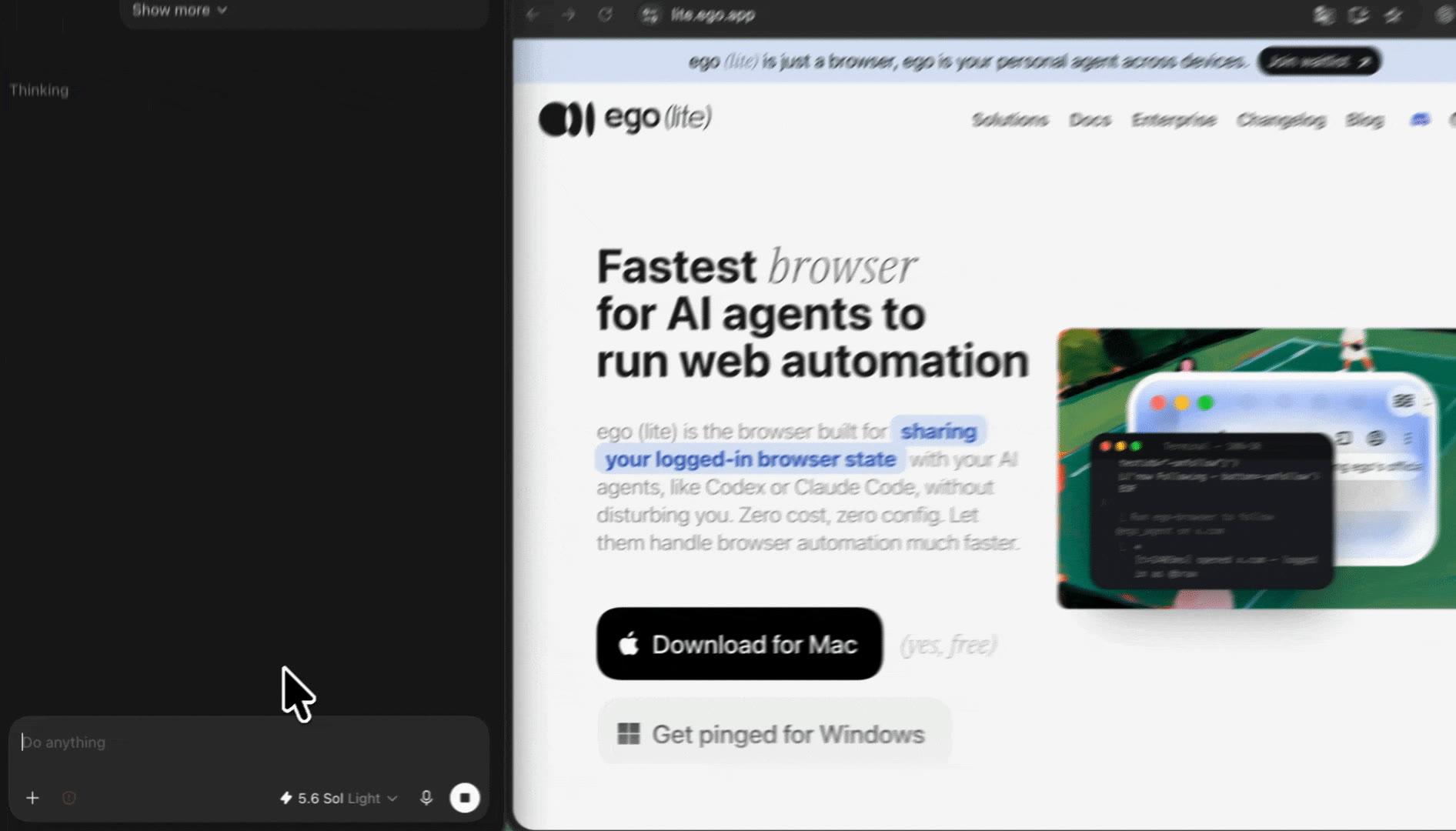Viewport: 1456px width, 831px height.
Task: Click the Download for Mac button
Action: pos(739,644)
